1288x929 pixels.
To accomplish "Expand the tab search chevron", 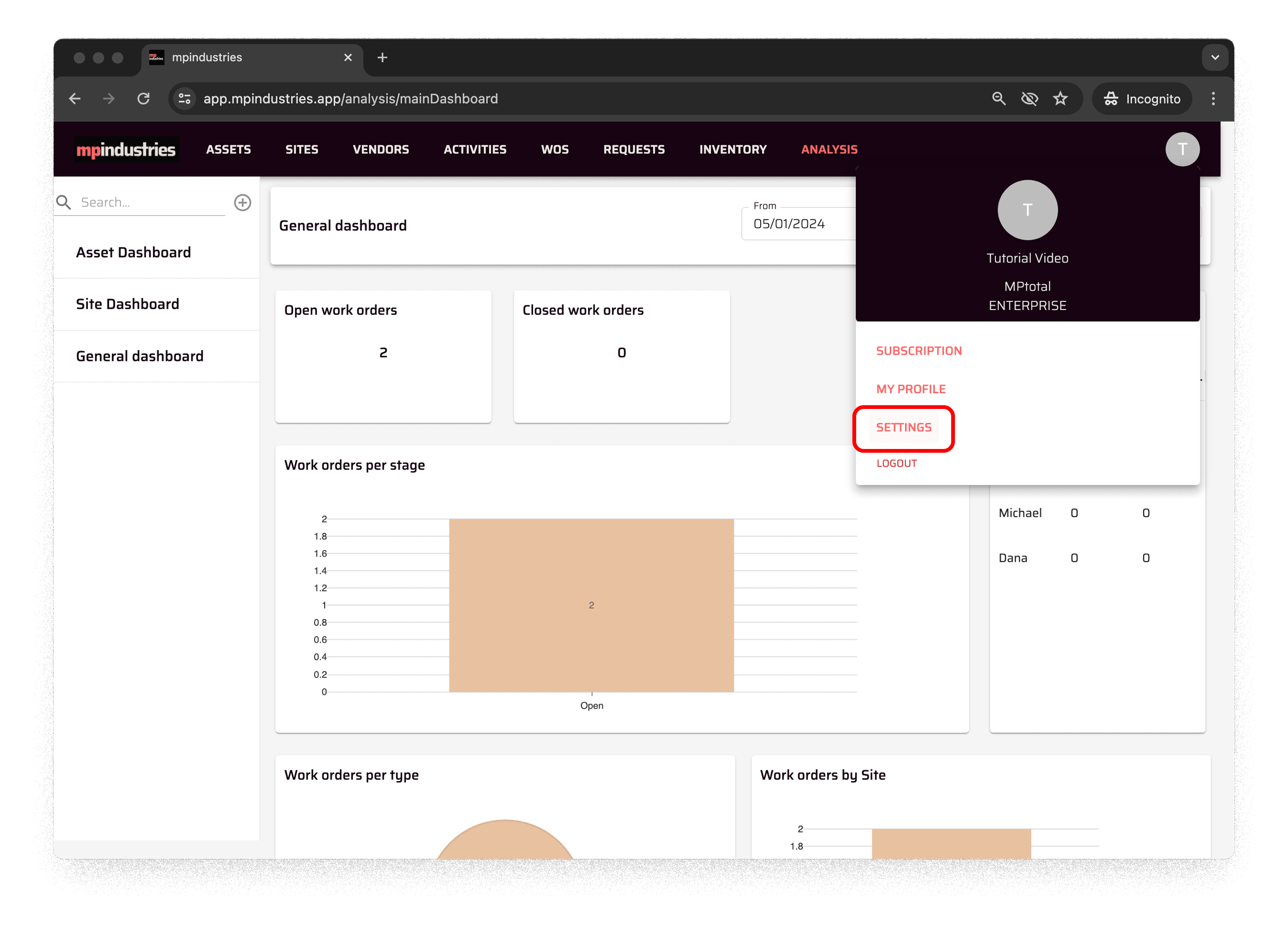I will pyautogui.click(x=1215, y=57).
